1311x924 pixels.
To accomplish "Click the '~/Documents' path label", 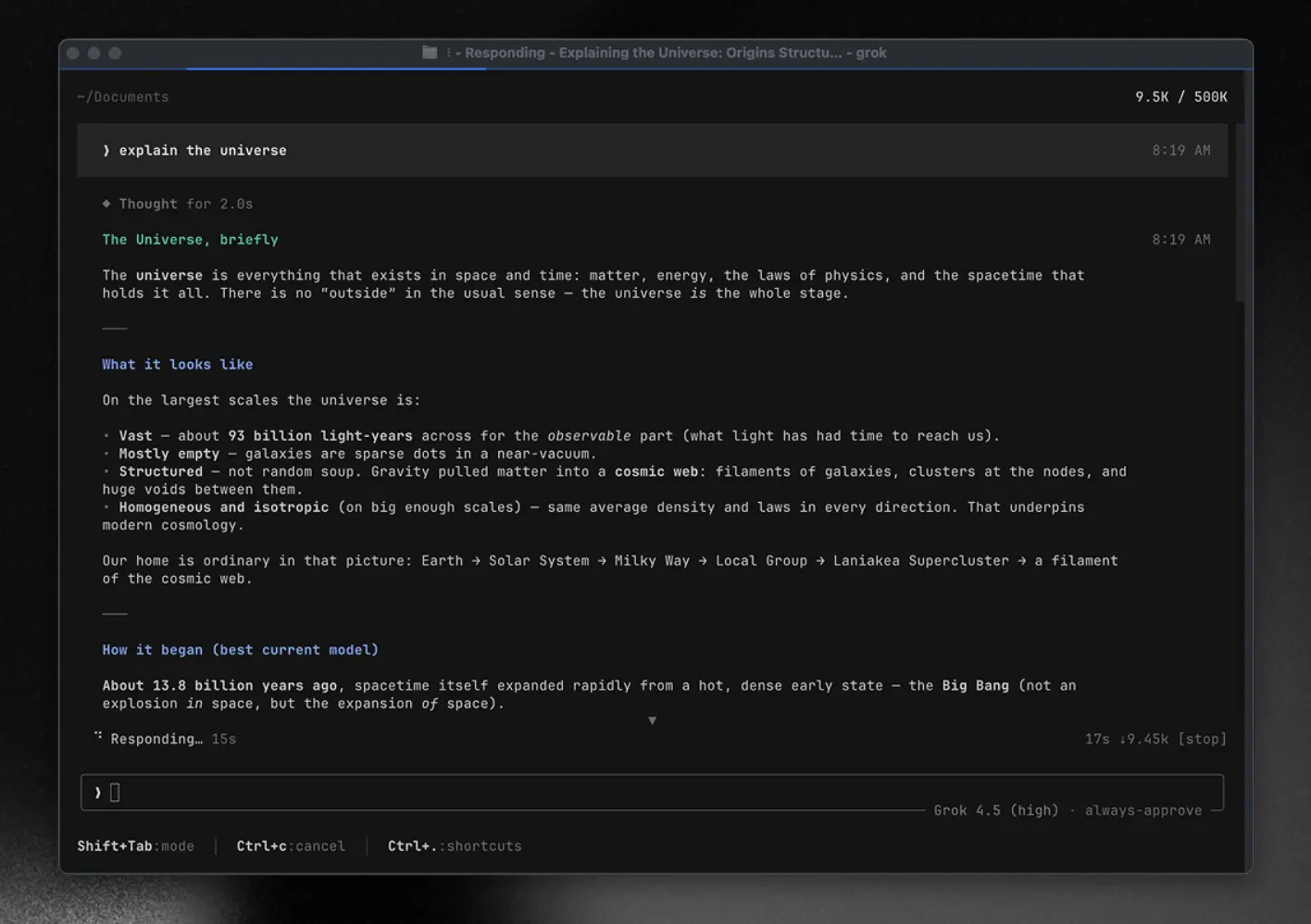I will (123, 97).
